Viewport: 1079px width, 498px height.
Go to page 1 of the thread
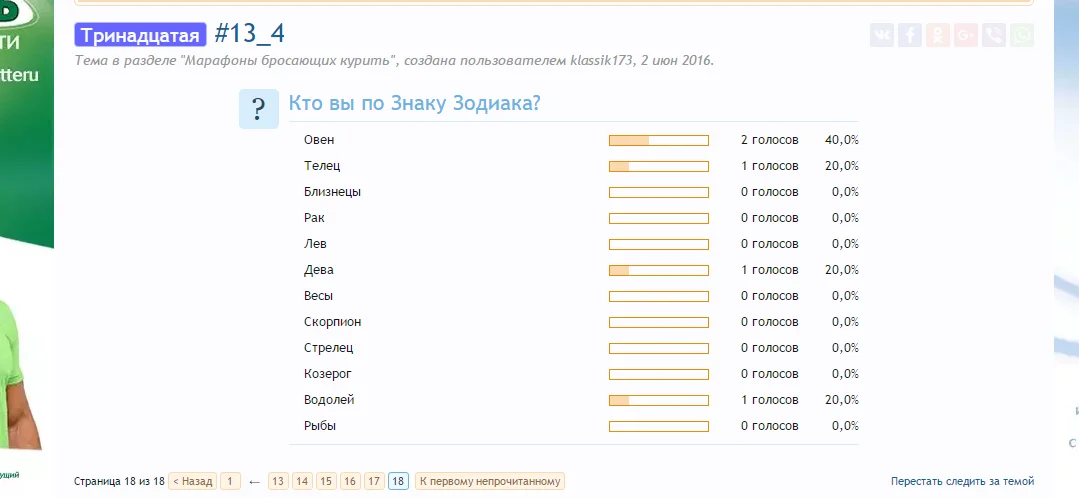click(231, 481)
